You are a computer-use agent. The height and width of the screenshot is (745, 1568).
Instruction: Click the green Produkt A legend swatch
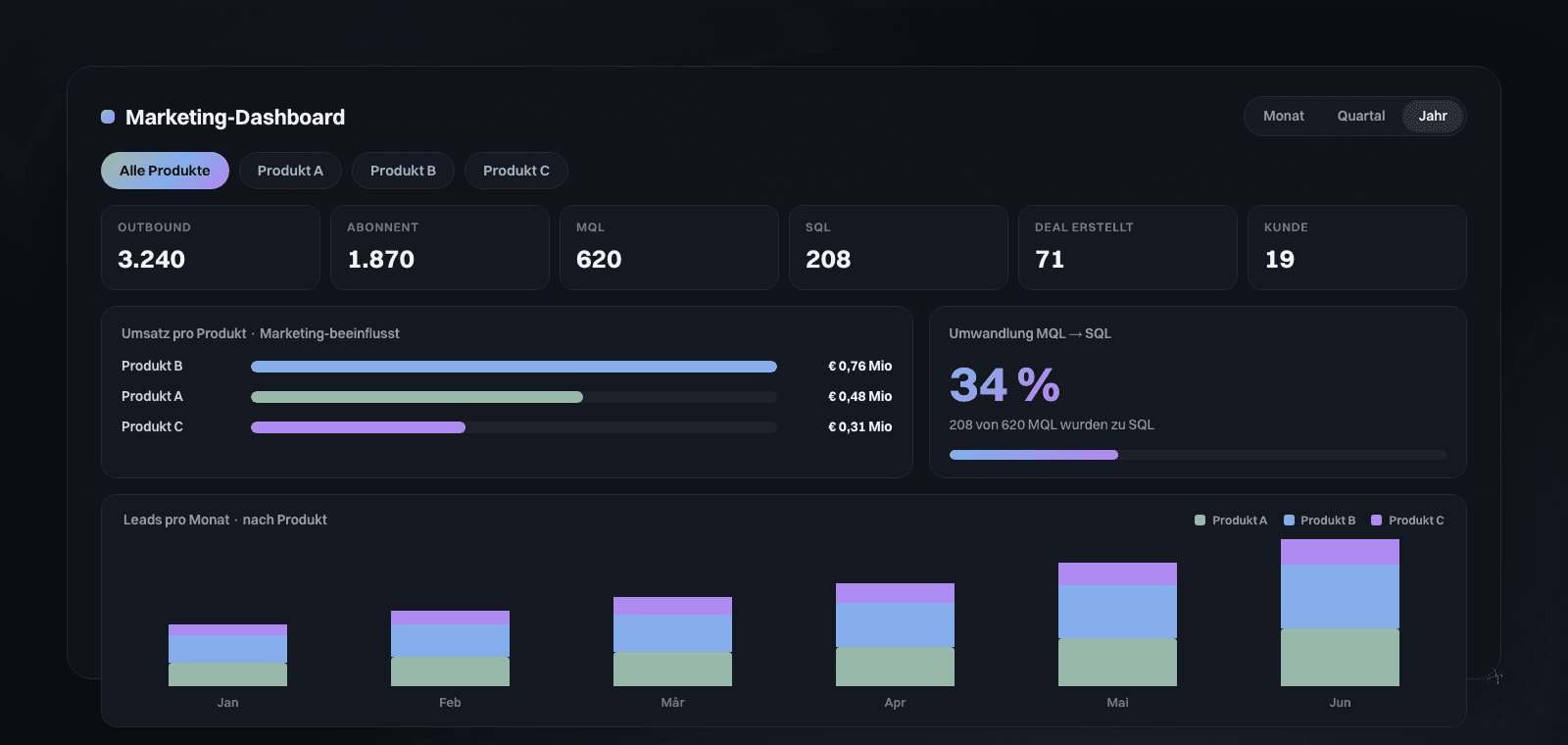pyautogui.click(x=1200, y=521)
